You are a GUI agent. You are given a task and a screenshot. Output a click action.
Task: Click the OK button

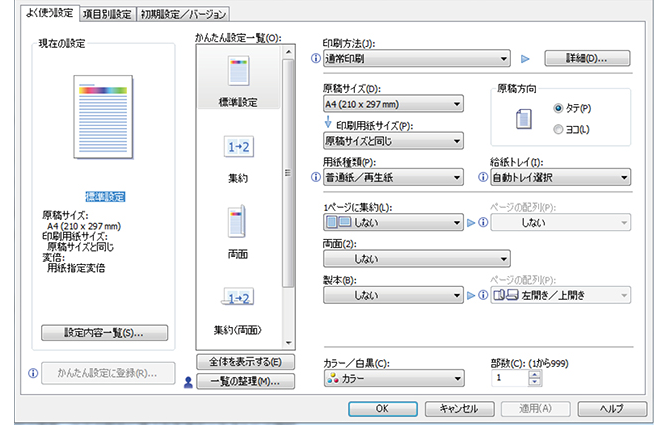pyautogui.click(x=383, y=409)
